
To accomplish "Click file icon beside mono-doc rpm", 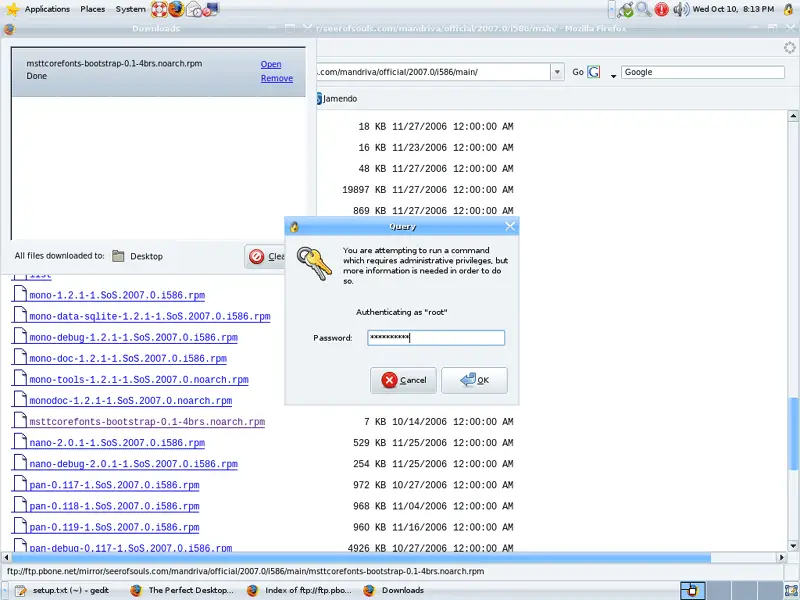I will (x=20, y=357).
